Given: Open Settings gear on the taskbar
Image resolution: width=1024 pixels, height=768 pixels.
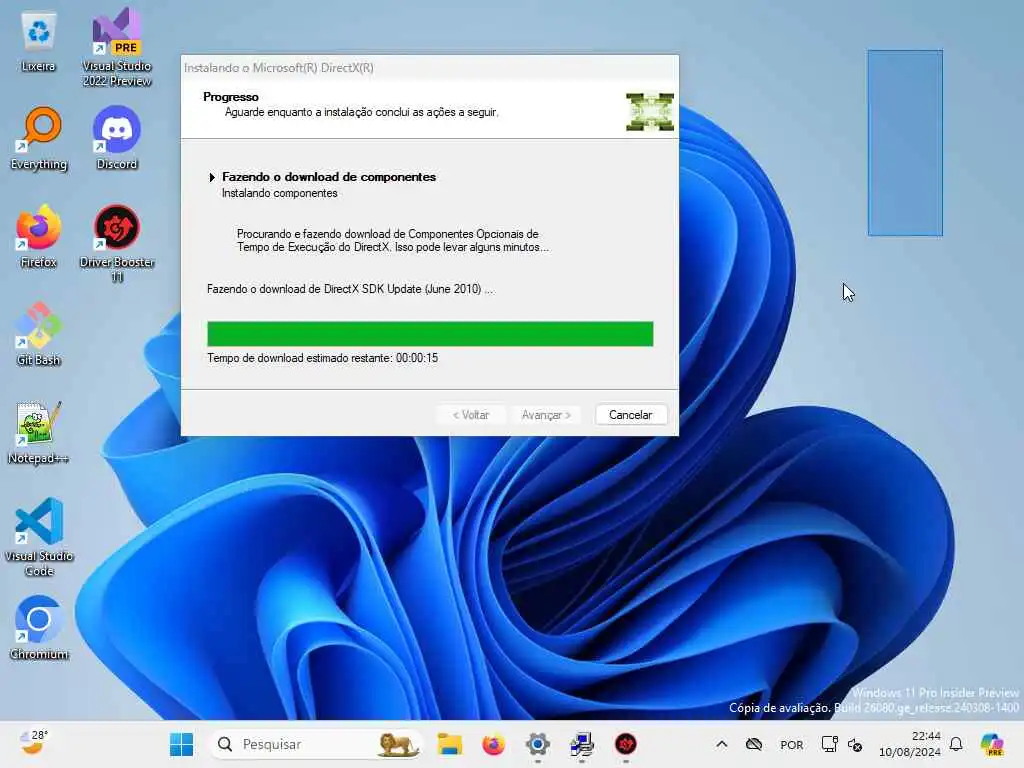Looking at the screenshot, I should pyautogui.click(x=537, y=744).
